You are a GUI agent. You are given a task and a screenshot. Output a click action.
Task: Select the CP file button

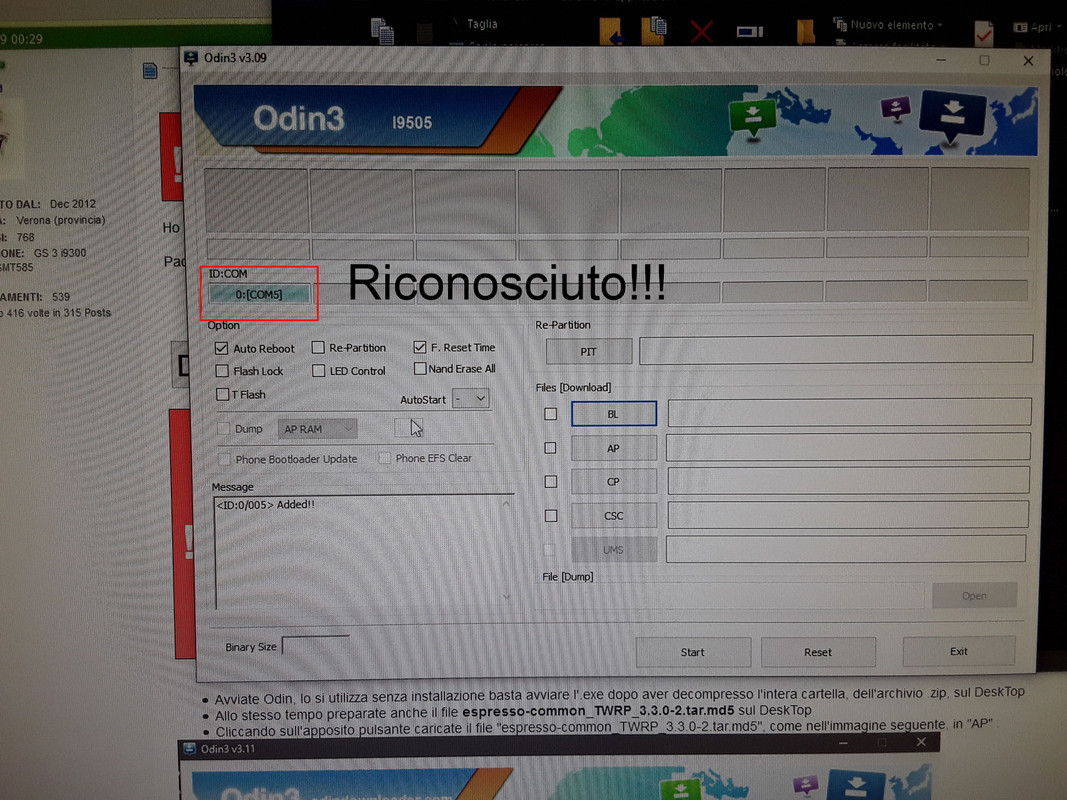614,482
